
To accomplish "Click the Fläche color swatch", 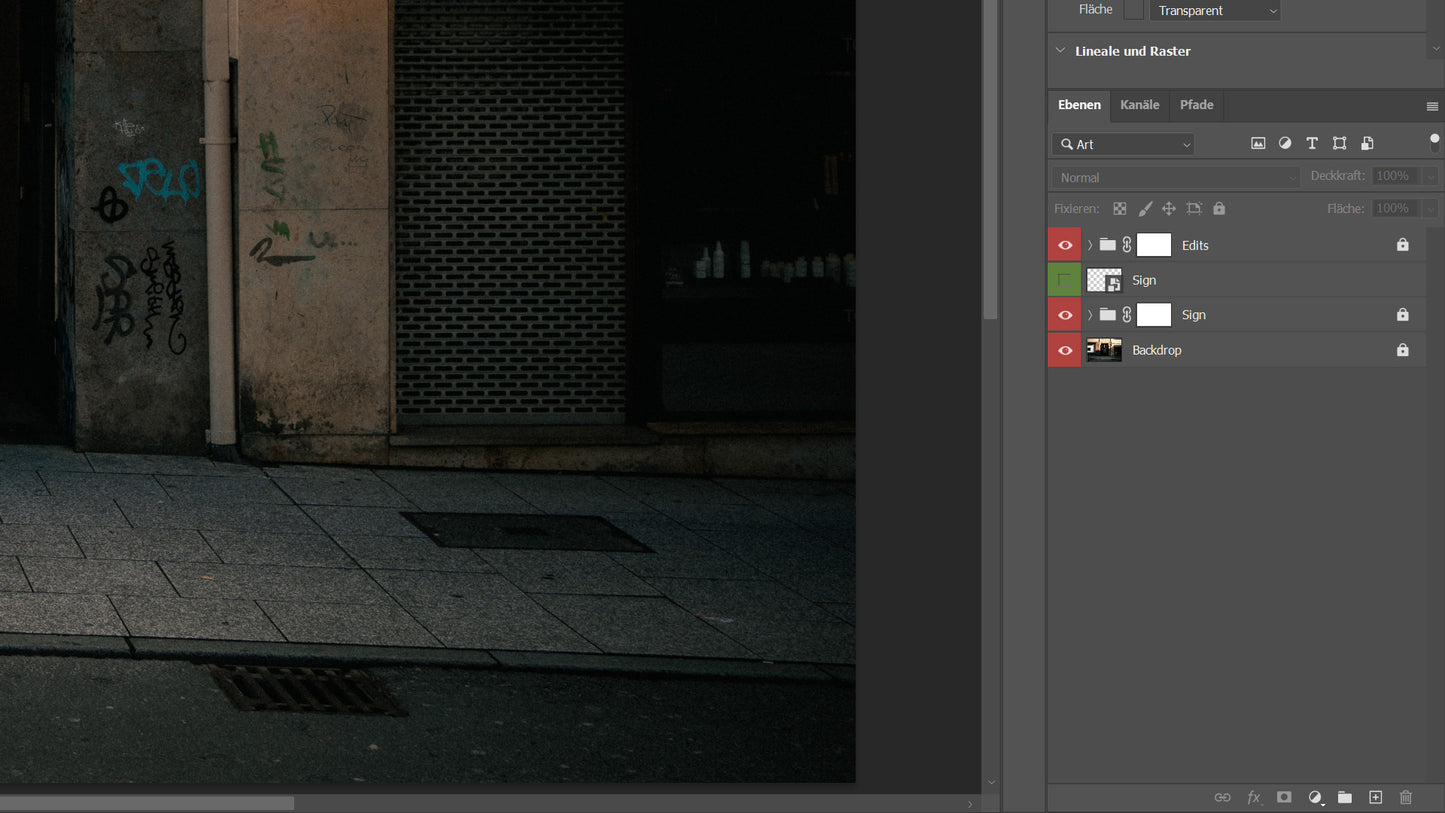I will (1133, 10).
